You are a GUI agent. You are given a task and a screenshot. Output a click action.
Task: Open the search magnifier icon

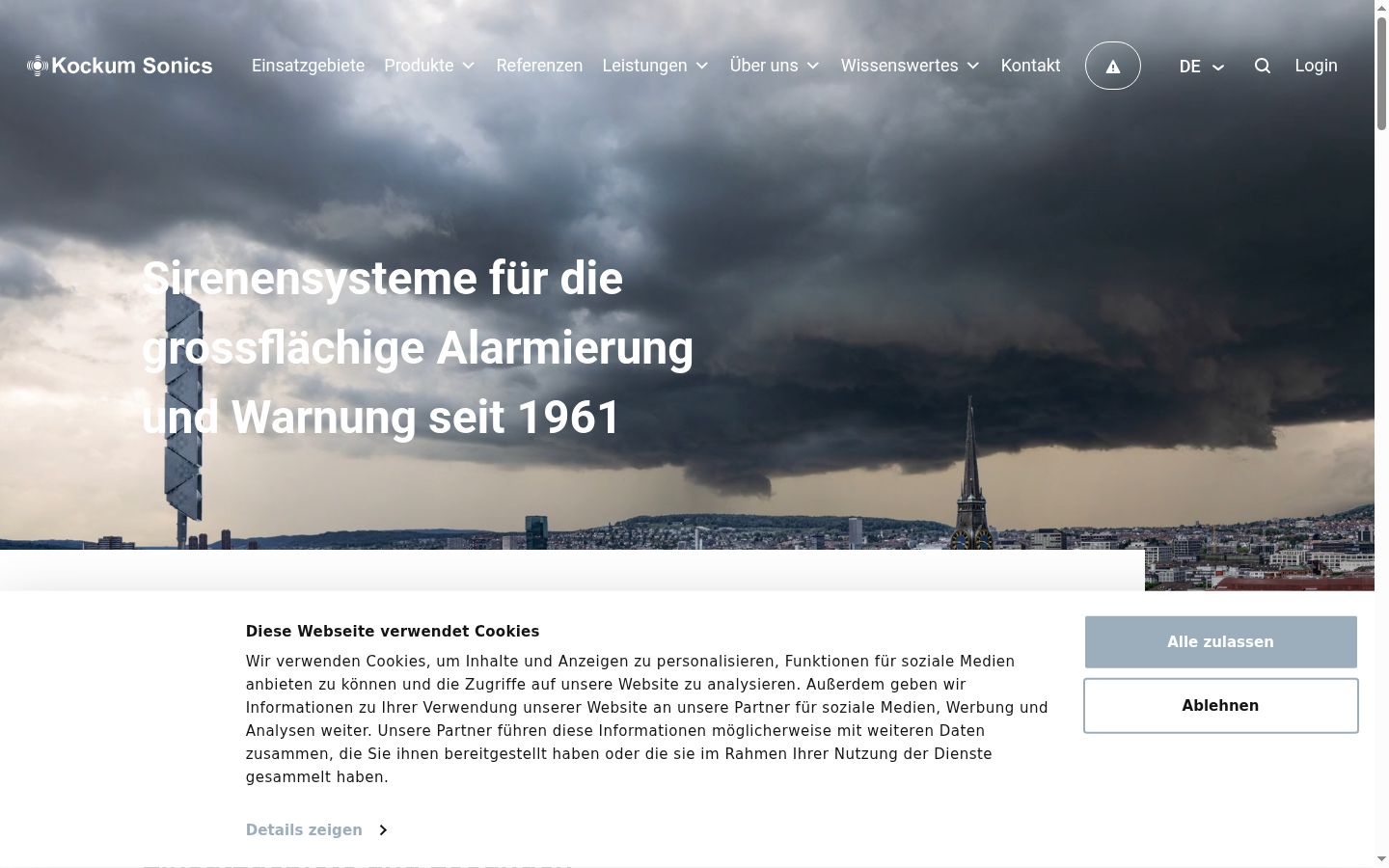pyautogui.click(x=1262, y=66)
